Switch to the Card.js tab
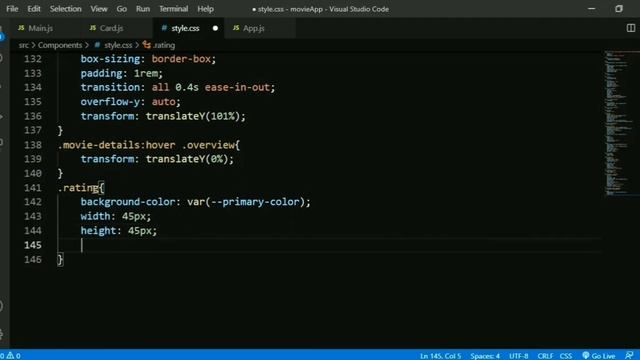 coord(111,28)
